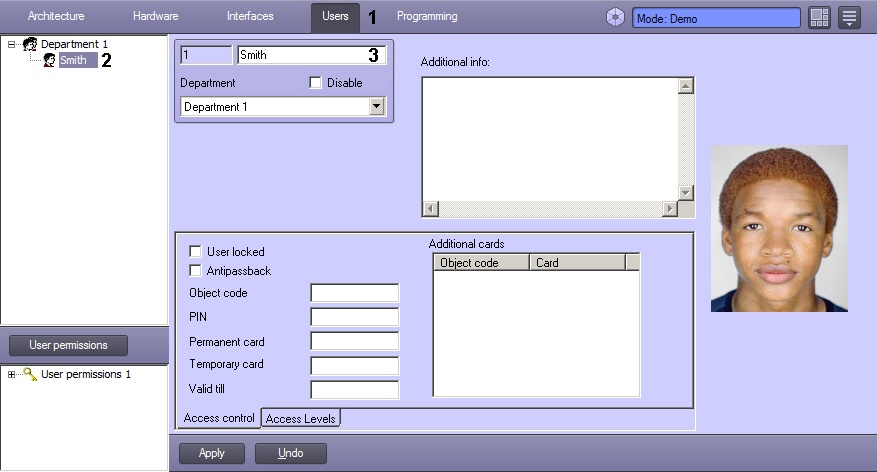Click Additional info scroll up arrow
This screenshot has height=472, width=877.
click(686, 86)
